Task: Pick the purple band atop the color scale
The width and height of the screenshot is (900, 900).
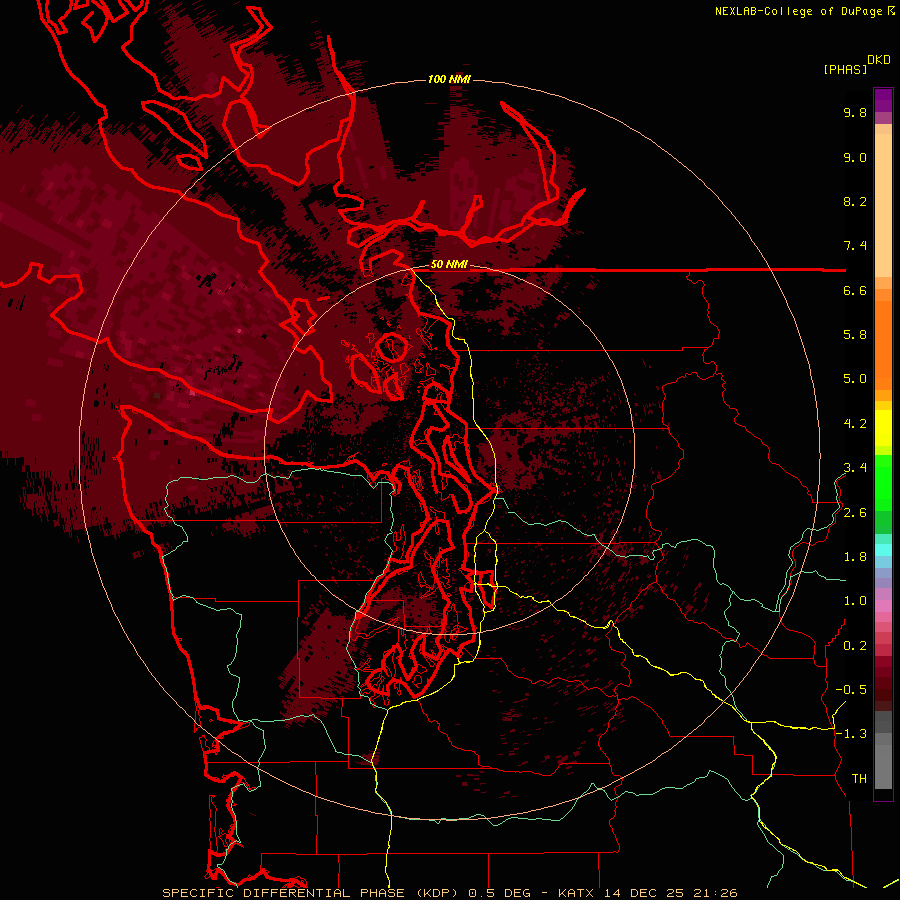Action: tap(883, 100)
